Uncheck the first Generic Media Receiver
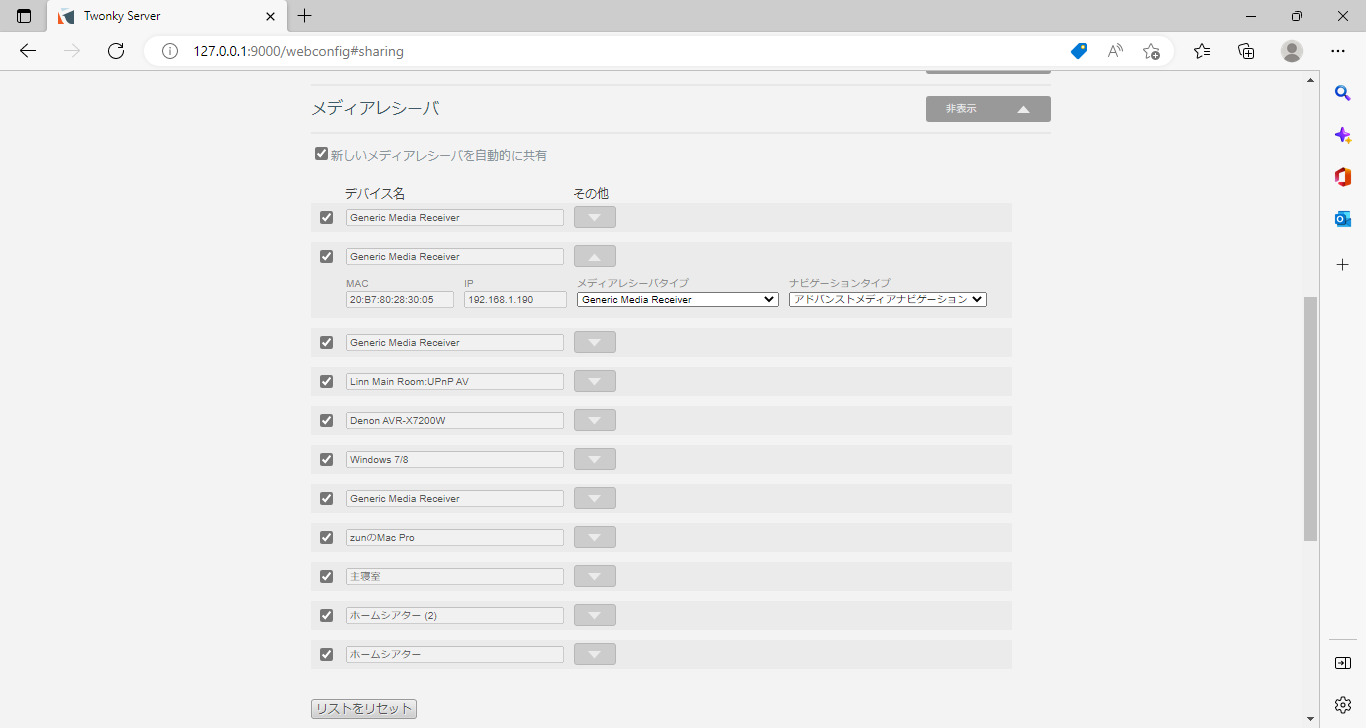The width and height of the screenshot is (1366, 728). coord(326,217)
